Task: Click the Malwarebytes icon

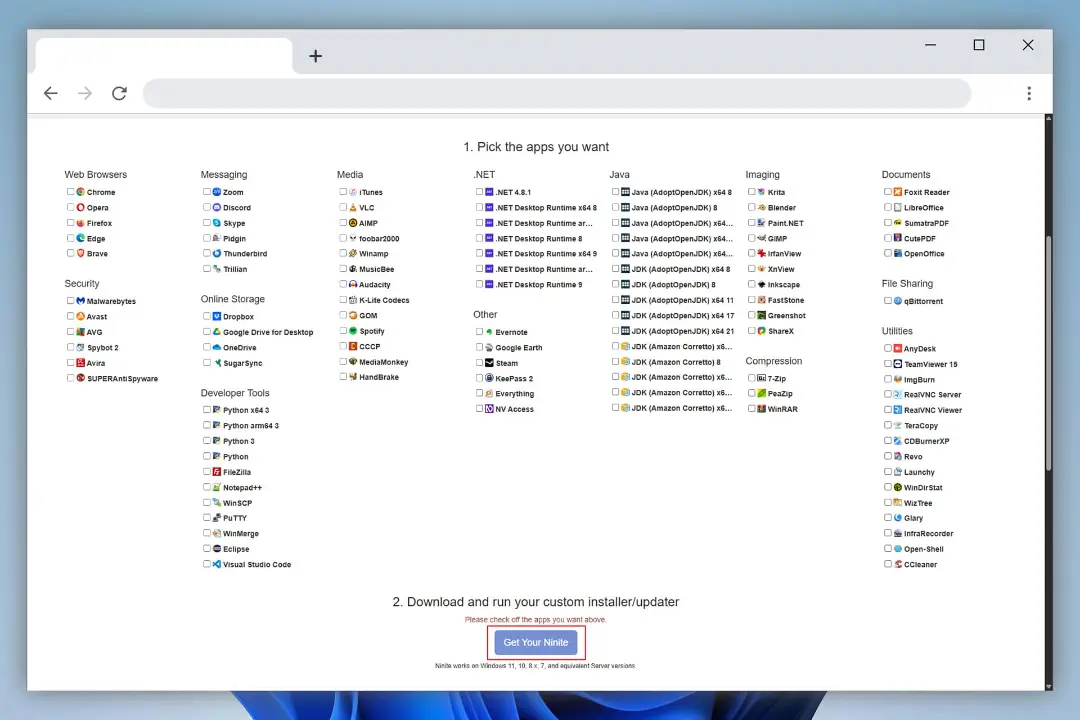Action: (x=81, y=301)
